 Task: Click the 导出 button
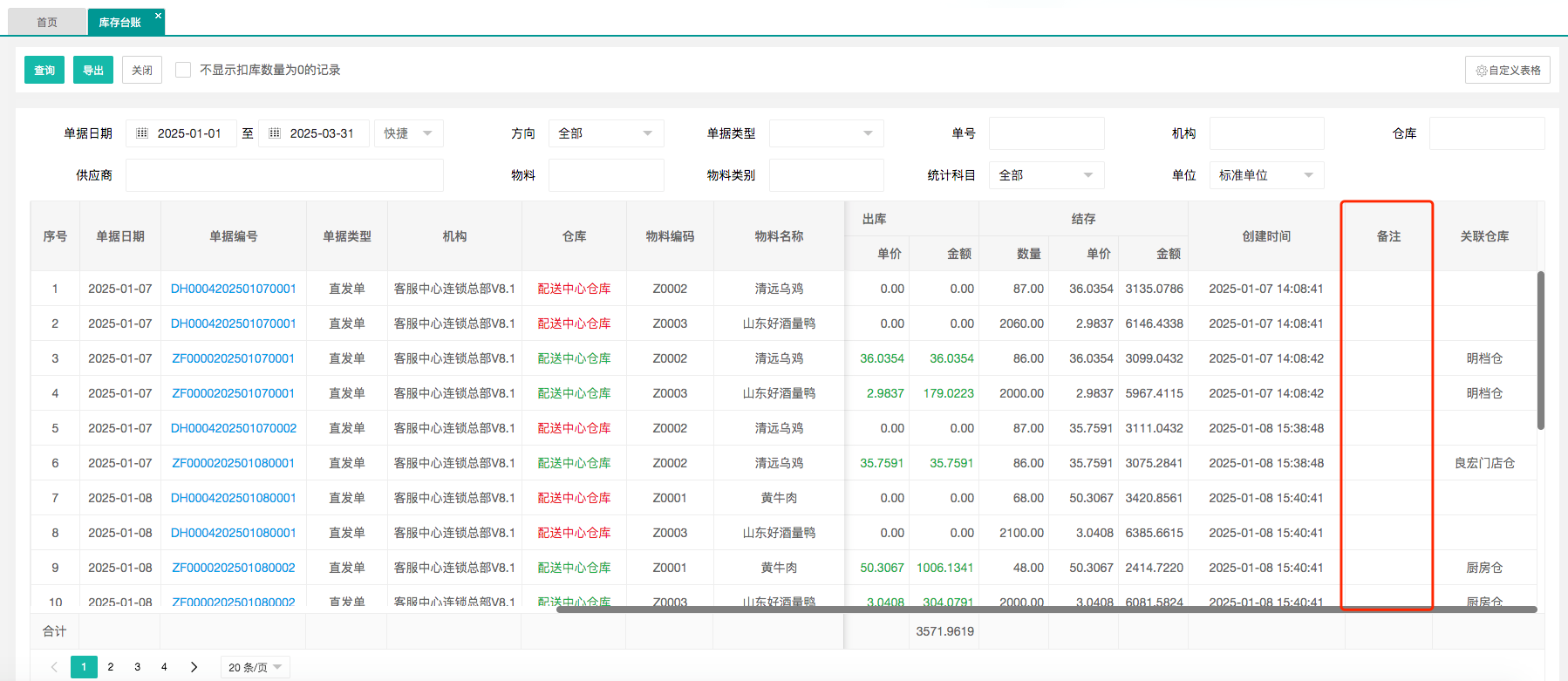point(93,70)
